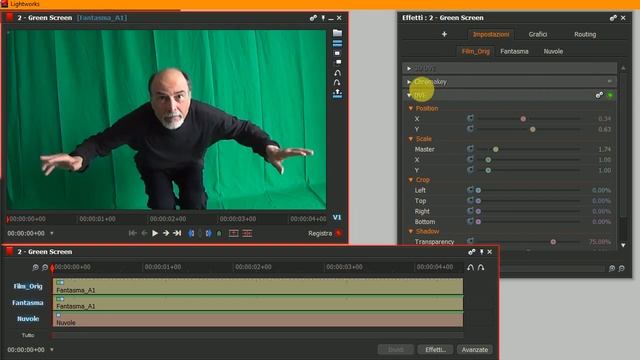The height and width of the screenshot is (360, 640).
Task: Click the Position Y value 0.63
Action: click(x=604, y=129)
